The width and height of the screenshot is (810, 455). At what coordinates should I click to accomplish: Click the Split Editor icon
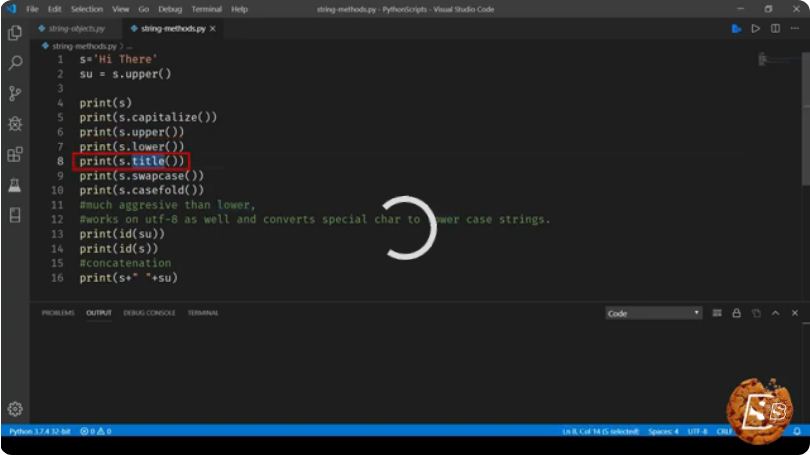(x=775, y=28)
